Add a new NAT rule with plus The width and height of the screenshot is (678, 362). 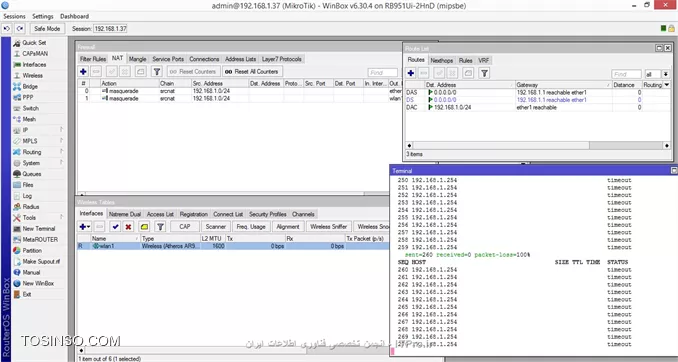tap(83, 72)
